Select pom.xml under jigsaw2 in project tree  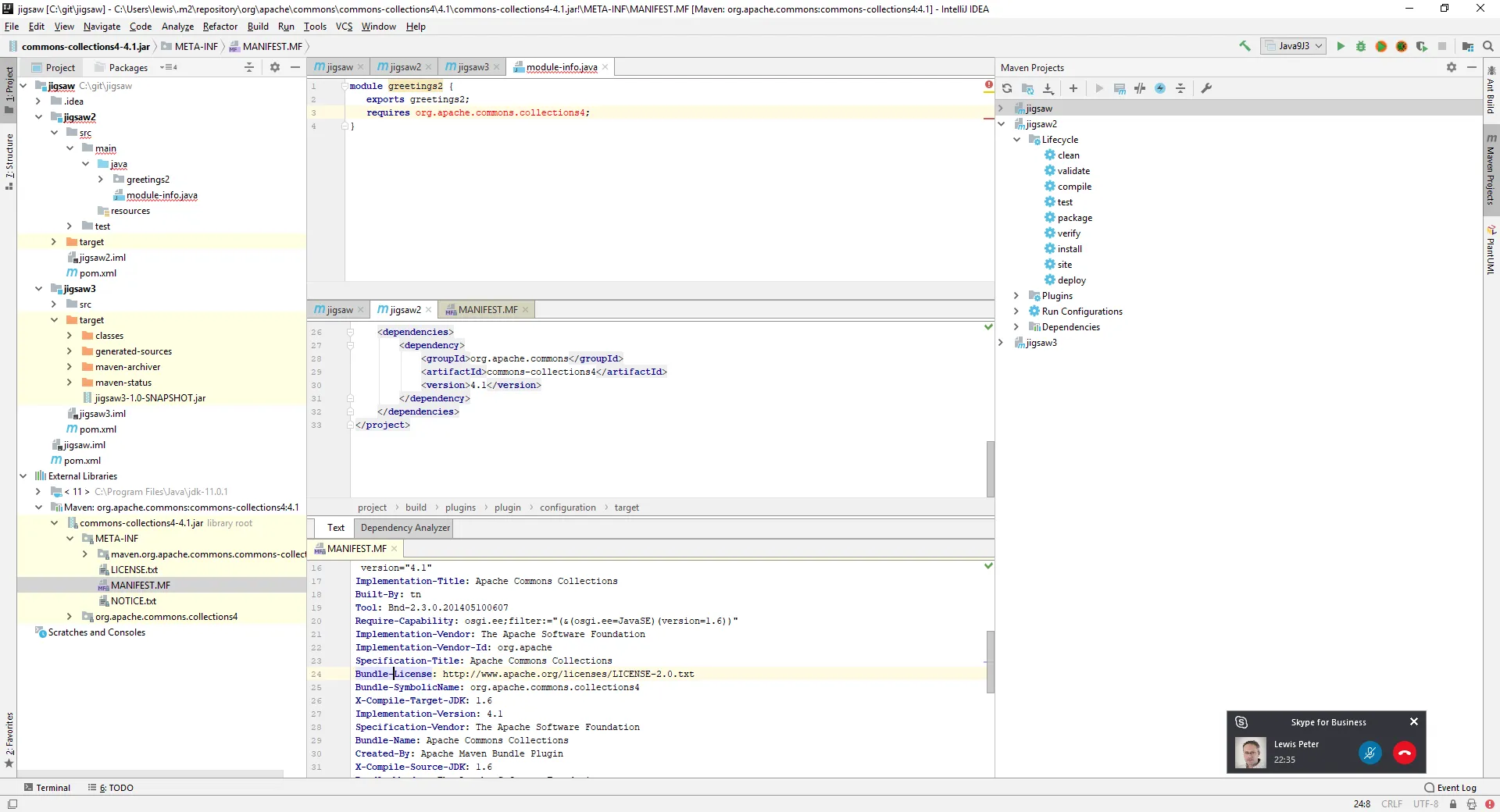98,273
